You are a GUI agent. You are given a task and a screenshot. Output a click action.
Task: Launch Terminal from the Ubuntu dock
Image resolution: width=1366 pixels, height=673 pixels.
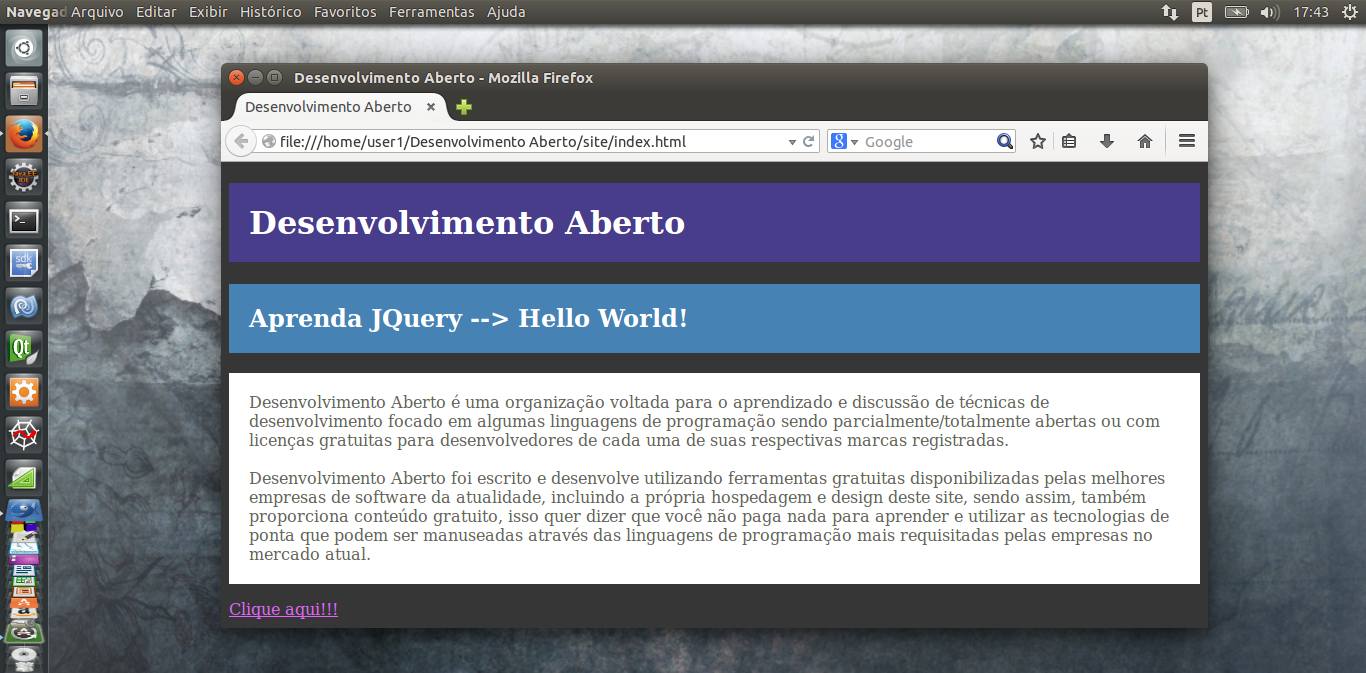24,220
